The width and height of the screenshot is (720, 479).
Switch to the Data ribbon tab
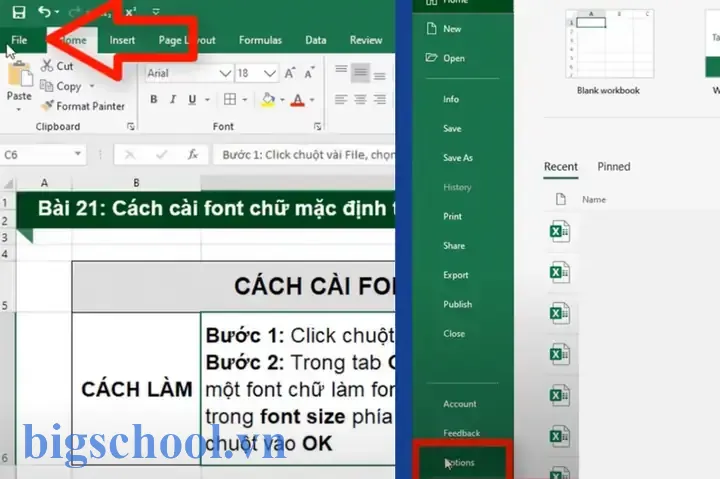coord(316,40)
